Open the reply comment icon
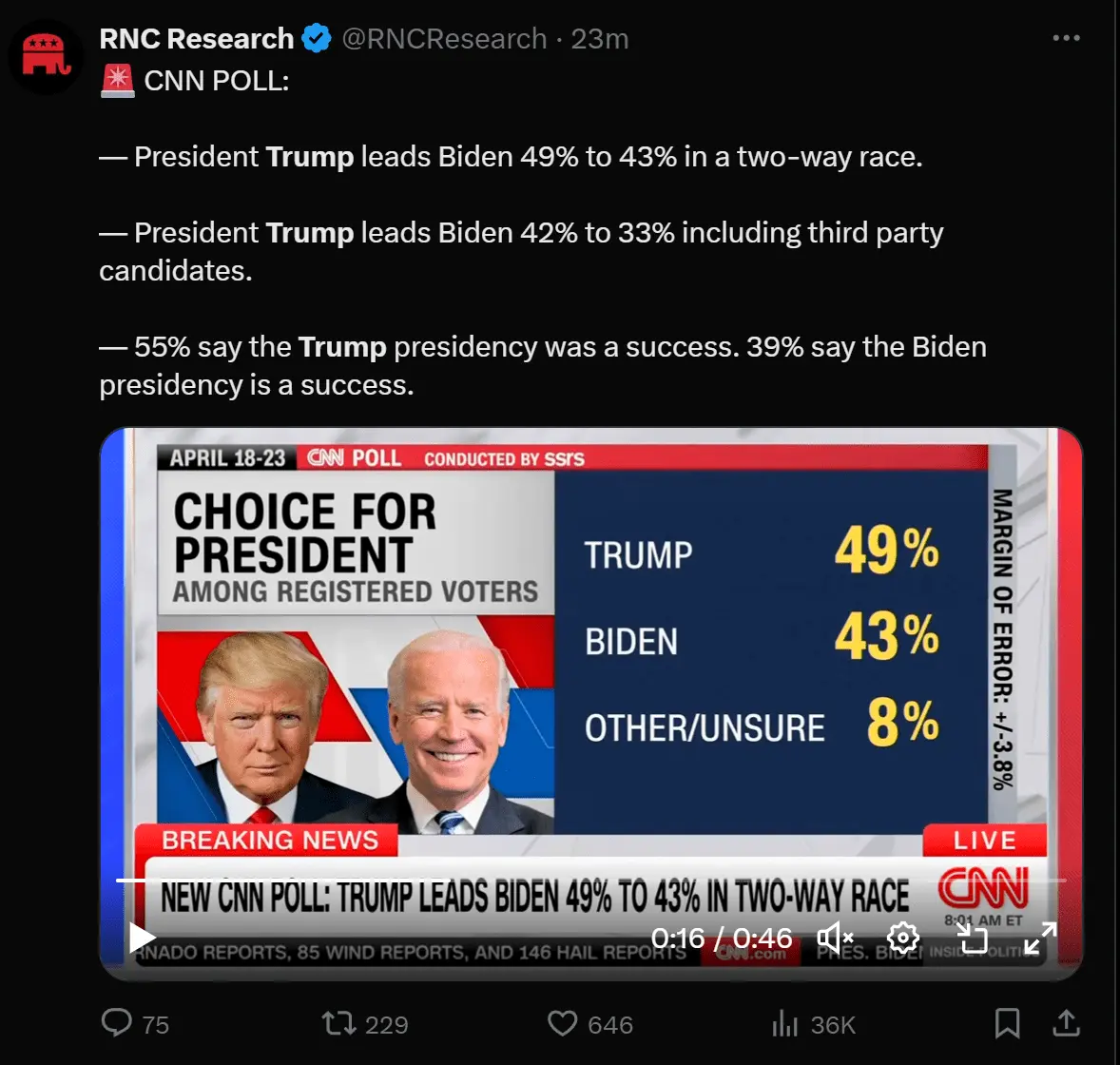Viewport: 1120px width, 1065px height. point(117,1023)
